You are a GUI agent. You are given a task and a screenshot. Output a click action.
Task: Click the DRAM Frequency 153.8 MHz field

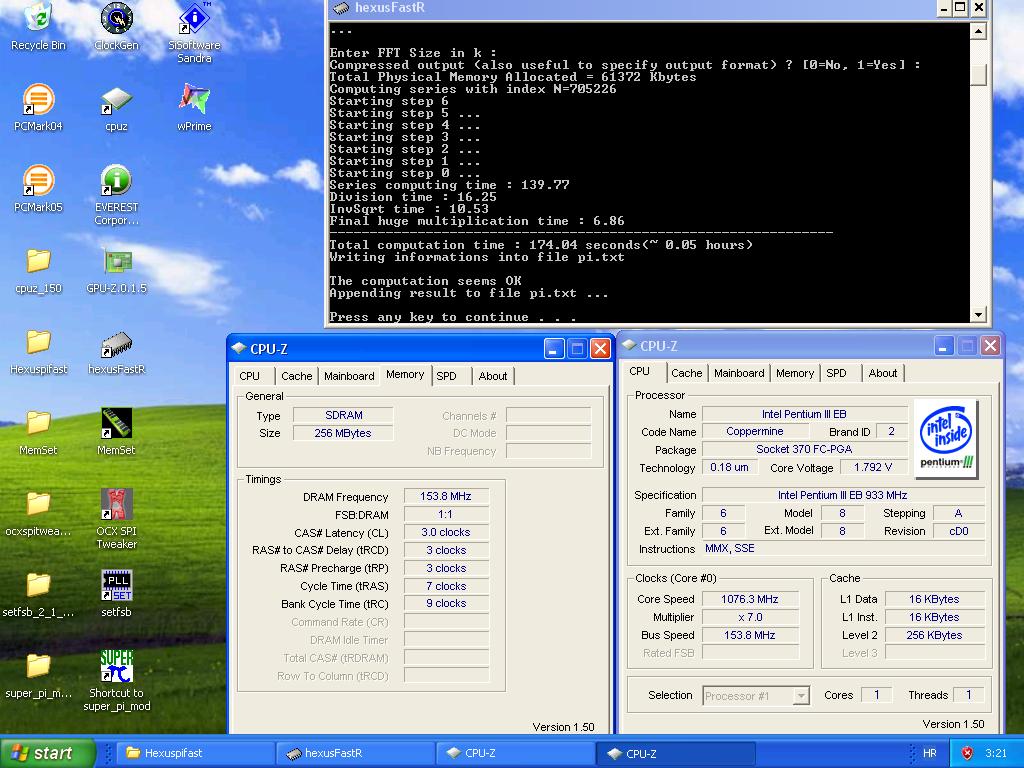click(446, 496)
